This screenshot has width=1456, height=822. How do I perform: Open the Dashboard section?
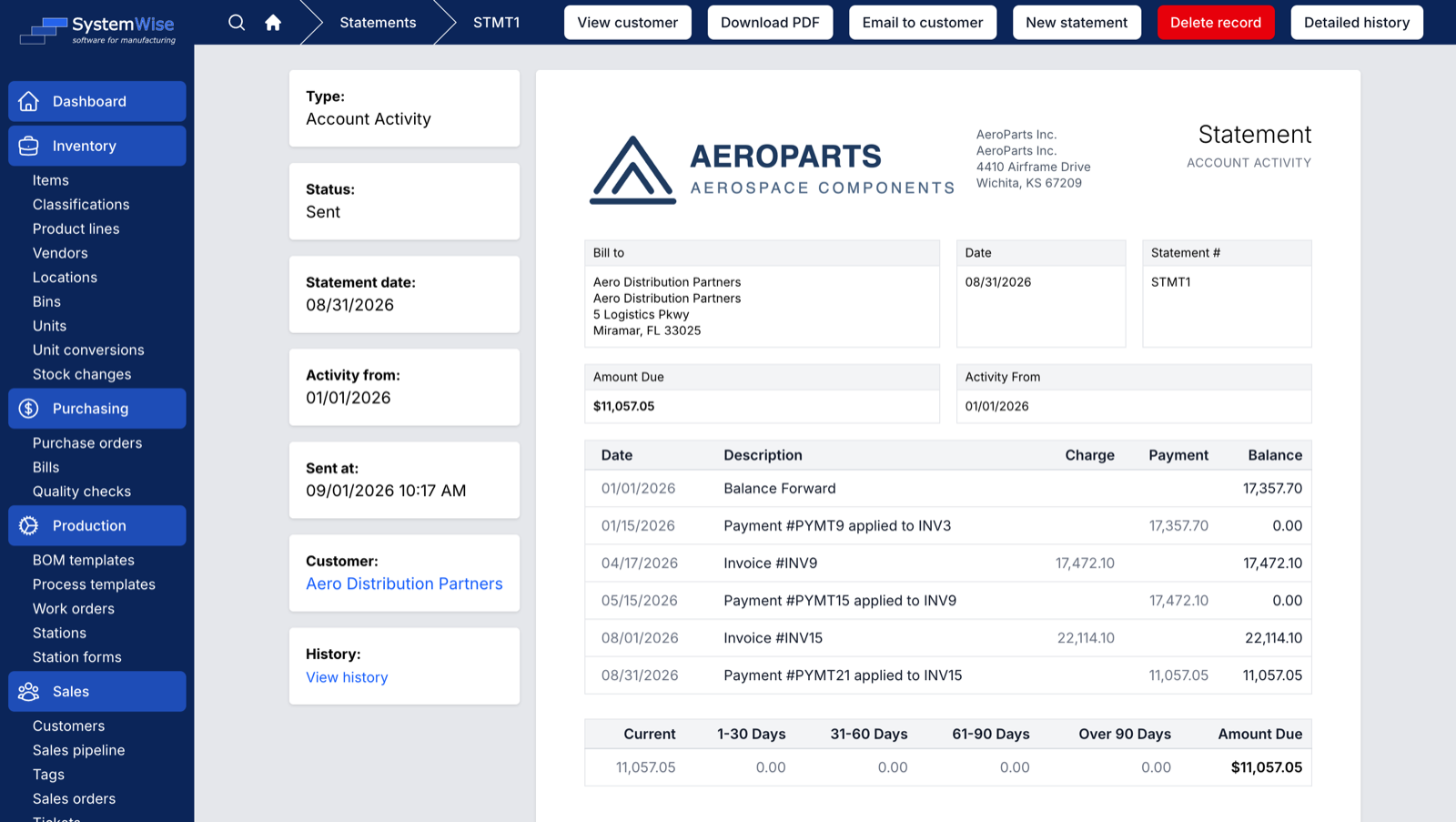coord(97,101)
